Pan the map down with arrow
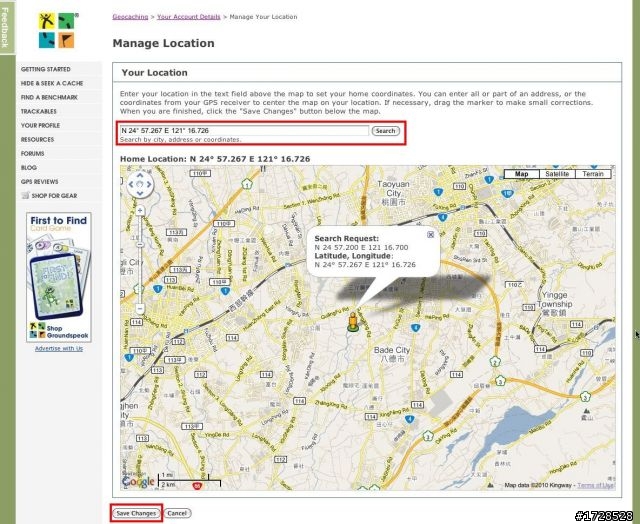The height and width of the screenshot is (524, 640). (x=140, y=193)
